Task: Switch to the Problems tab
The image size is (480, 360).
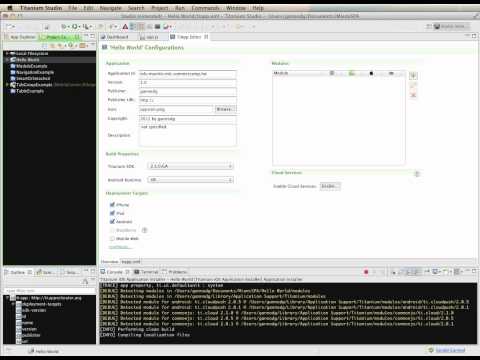Action: tap(175, 272)
